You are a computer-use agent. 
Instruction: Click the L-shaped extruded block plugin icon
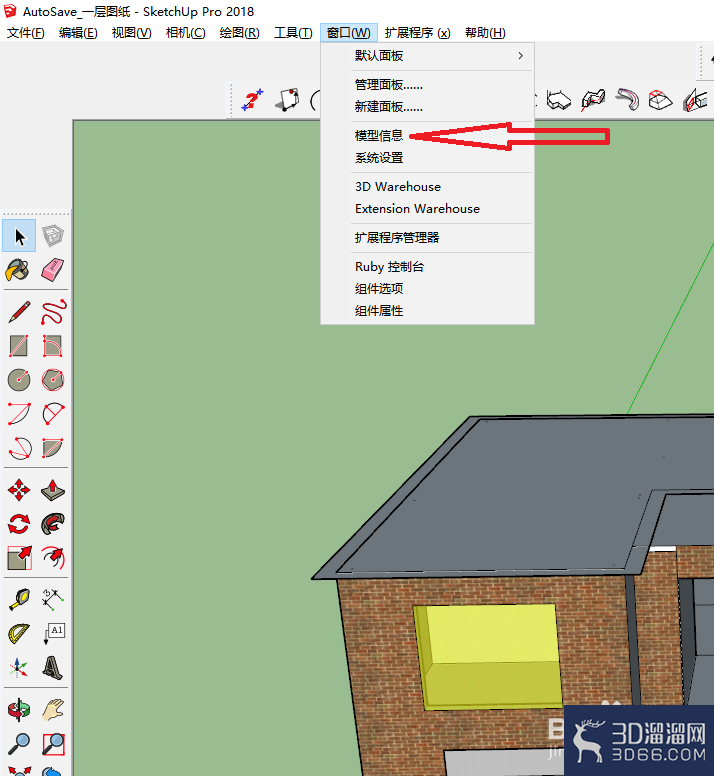(x=559, y=99)
